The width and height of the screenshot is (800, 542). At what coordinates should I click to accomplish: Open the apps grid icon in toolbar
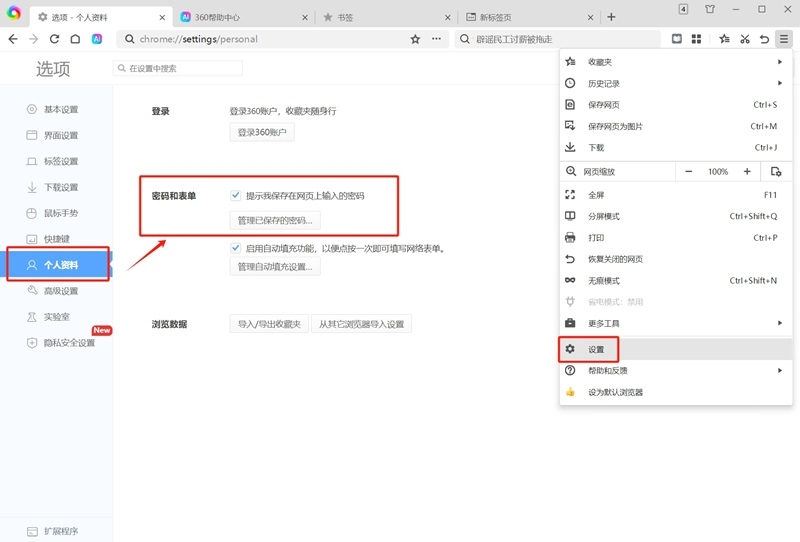coord(696,39)
